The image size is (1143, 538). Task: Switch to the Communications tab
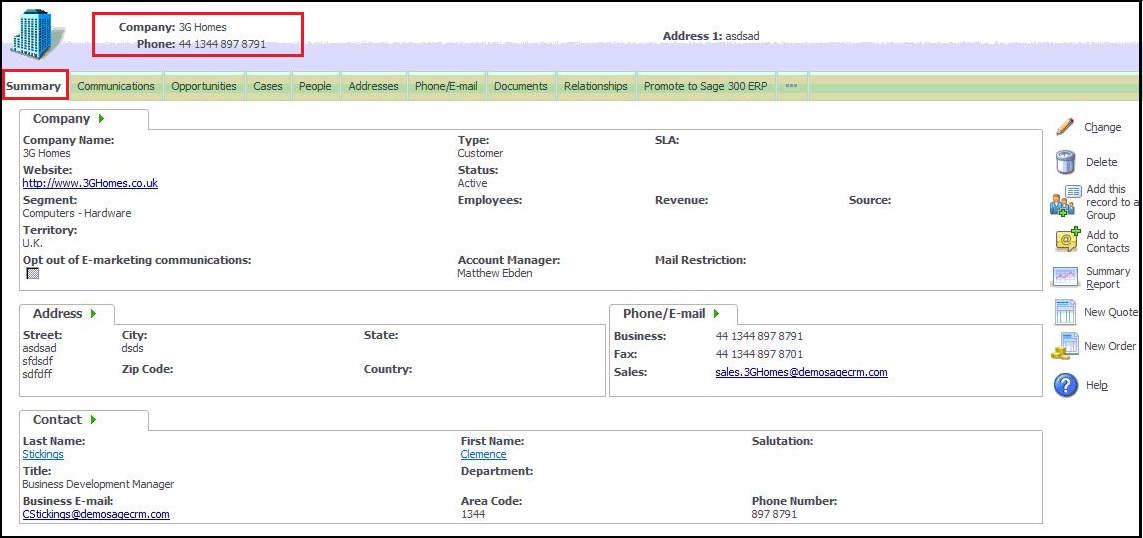point(116,86)
